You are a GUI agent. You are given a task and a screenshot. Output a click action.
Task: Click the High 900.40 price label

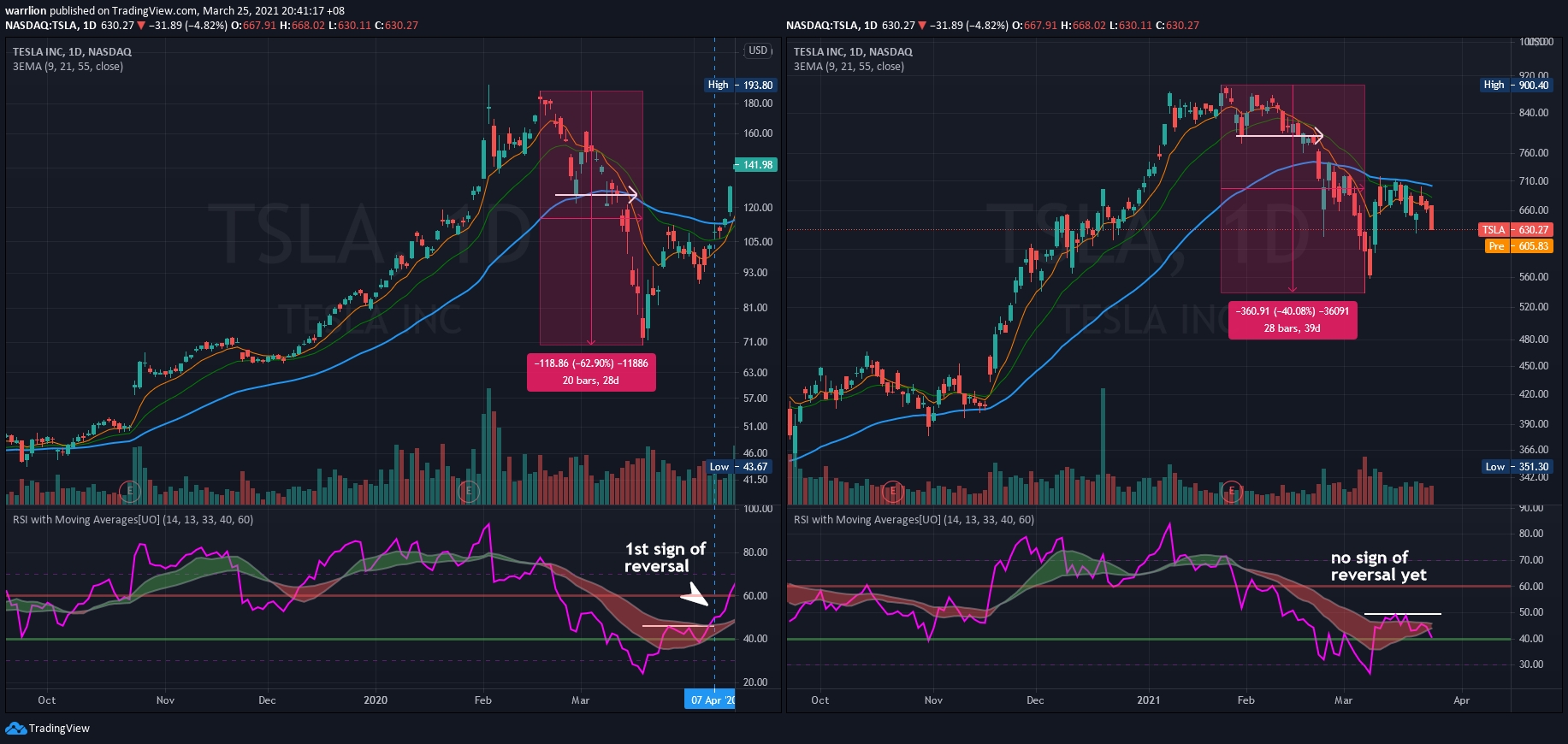tap(1517, 85)
